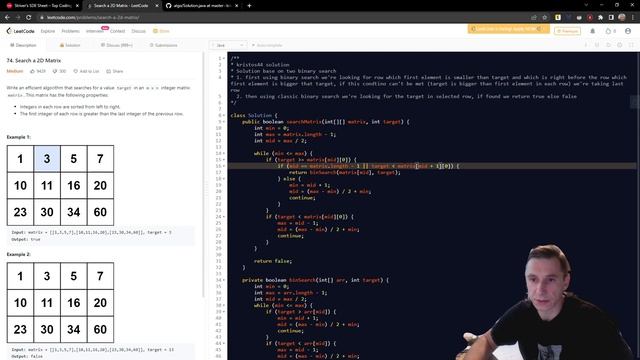The height and width of the screenshot is (360, 640).
Task: Click the Chrome profile picture
Action: (622, 17)
